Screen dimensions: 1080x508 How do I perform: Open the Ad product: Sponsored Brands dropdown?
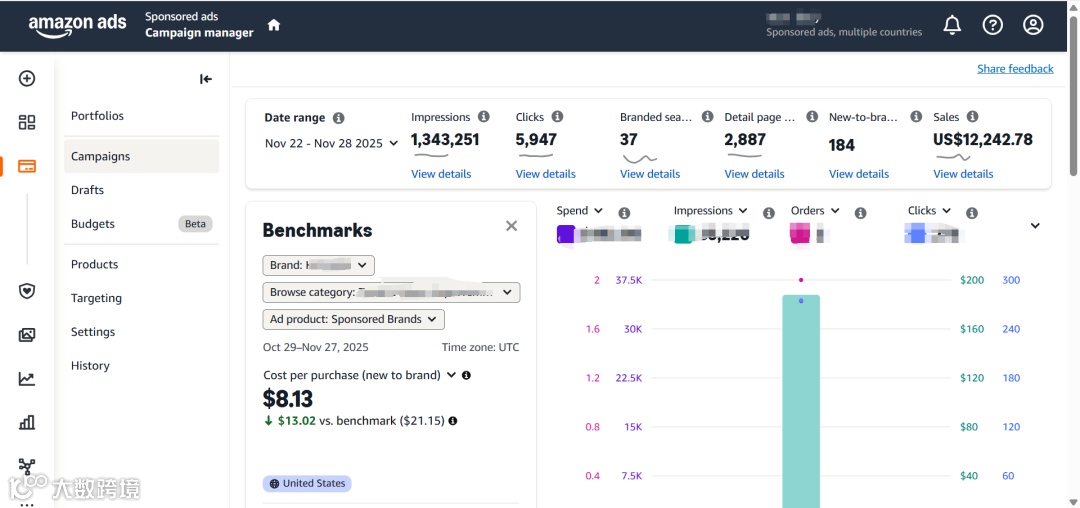pos(353,319)
